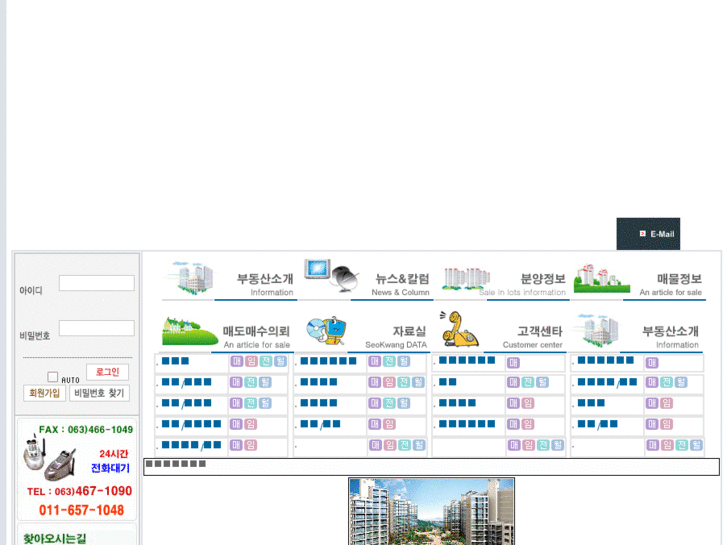Click the yellow telephone icon for 고객센타

459,329
